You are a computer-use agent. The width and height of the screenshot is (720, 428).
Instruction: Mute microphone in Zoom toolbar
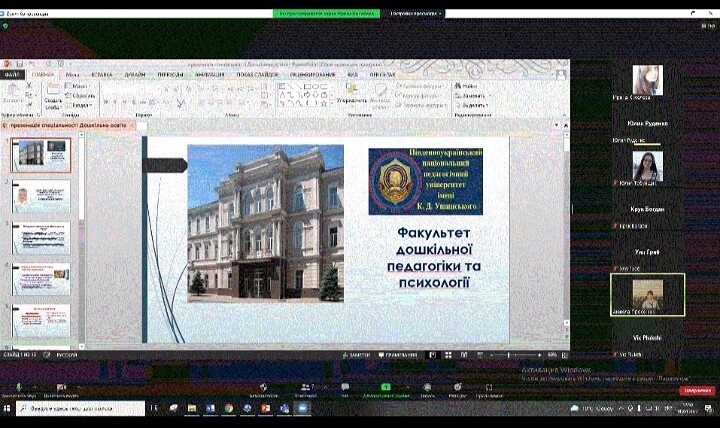coord(18,388)
